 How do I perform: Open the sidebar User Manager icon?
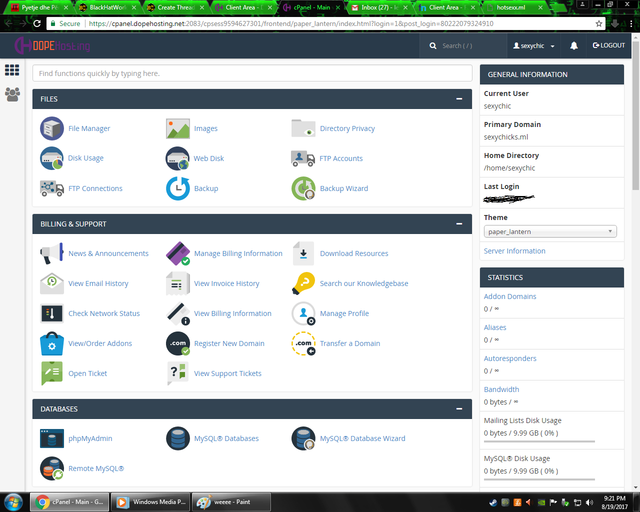coord(12,94)
